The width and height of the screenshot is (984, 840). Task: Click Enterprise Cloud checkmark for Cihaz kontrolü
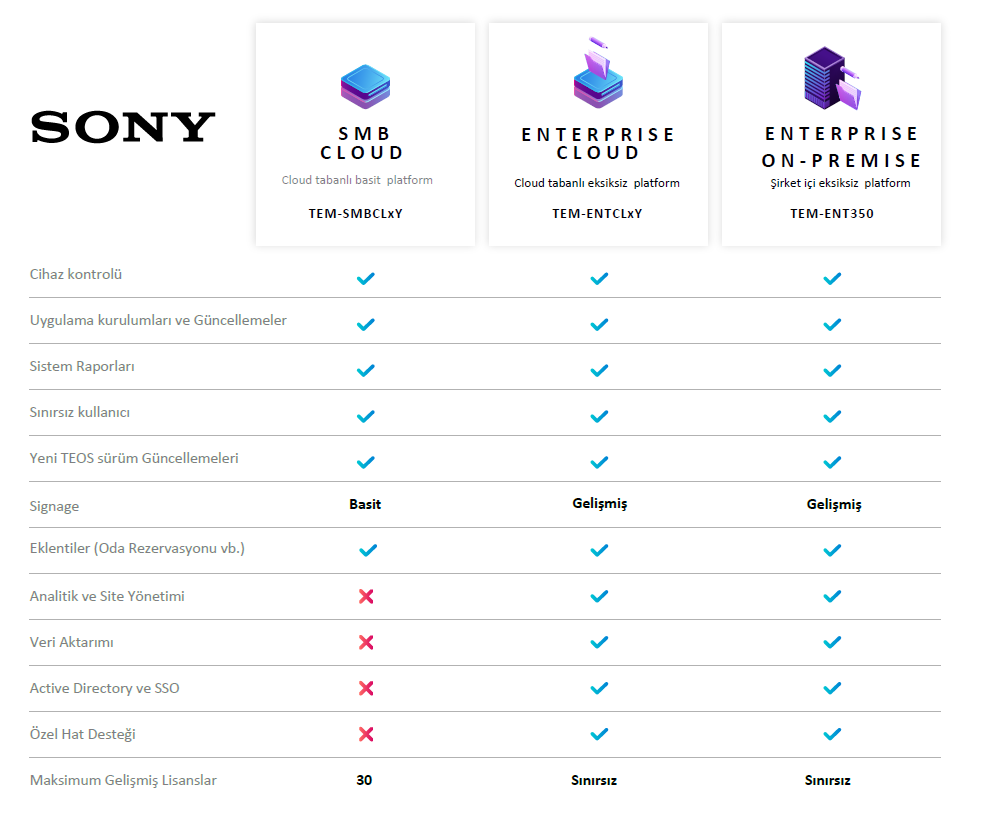[599, 279]
